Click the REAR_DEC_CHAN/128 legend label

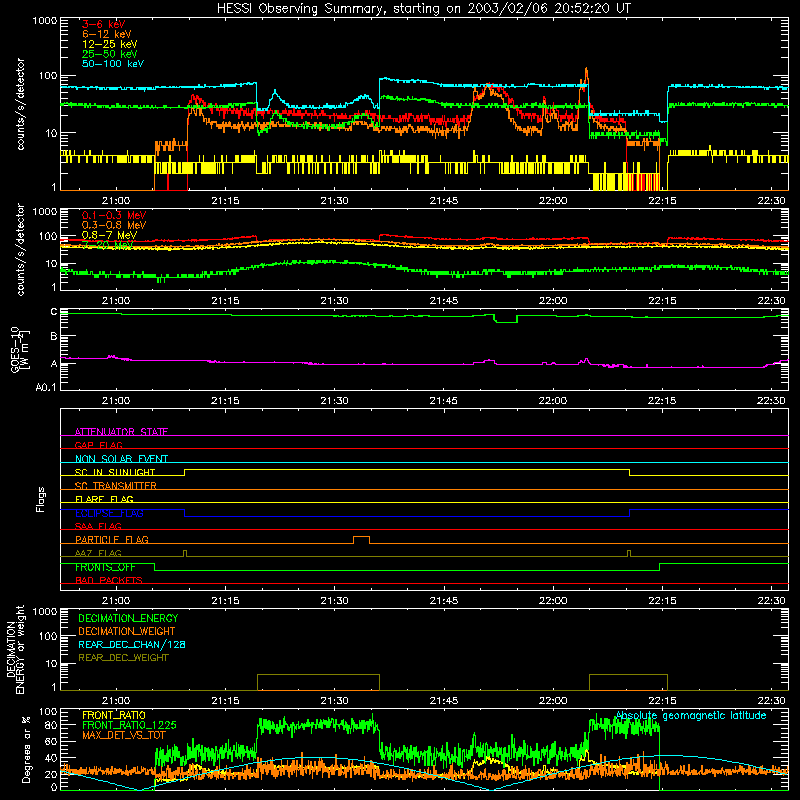click(132, 644)
